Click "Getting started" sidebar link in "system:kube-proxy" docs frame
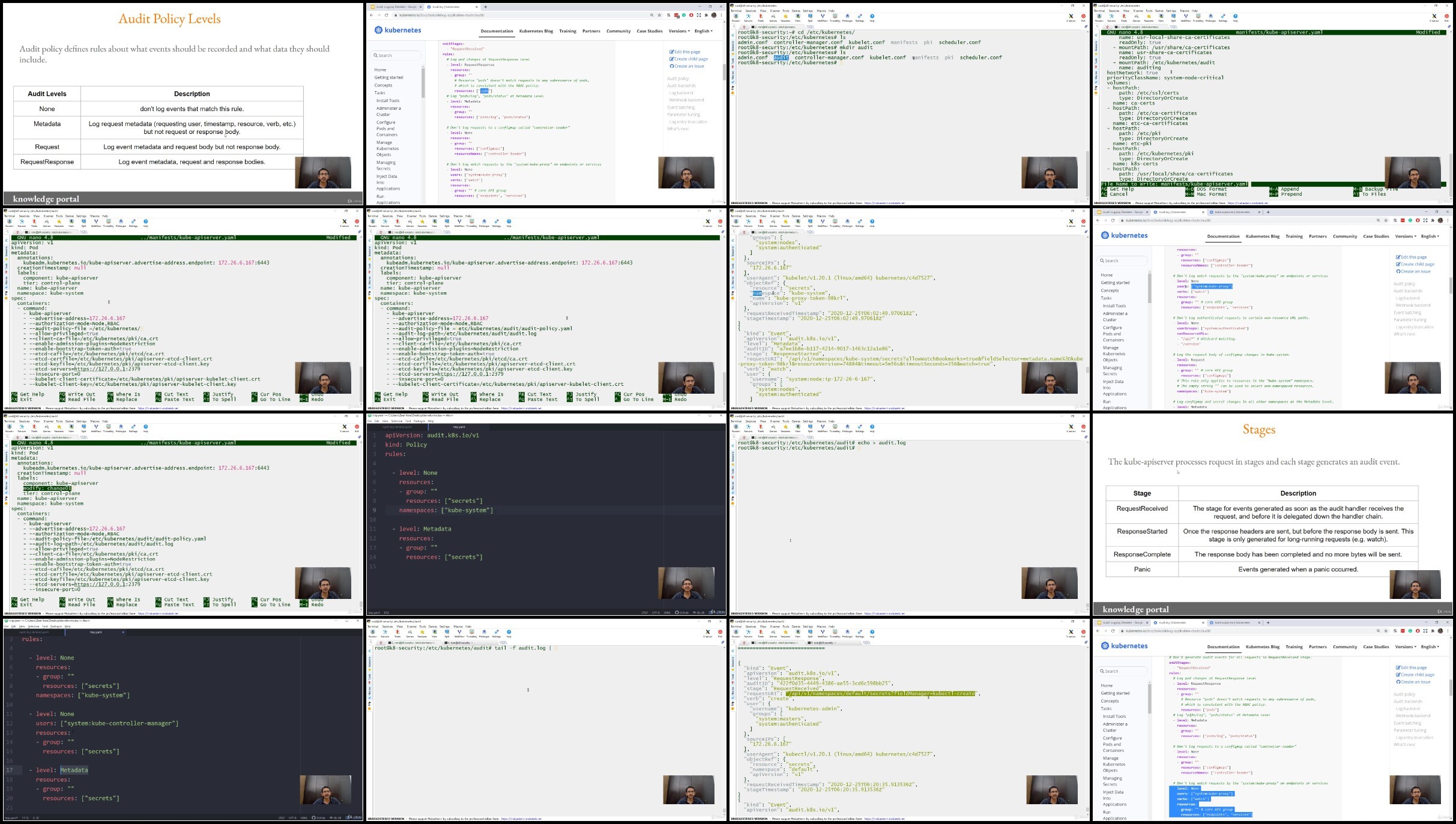The image size is (1456, 824). coord(1115,283)
